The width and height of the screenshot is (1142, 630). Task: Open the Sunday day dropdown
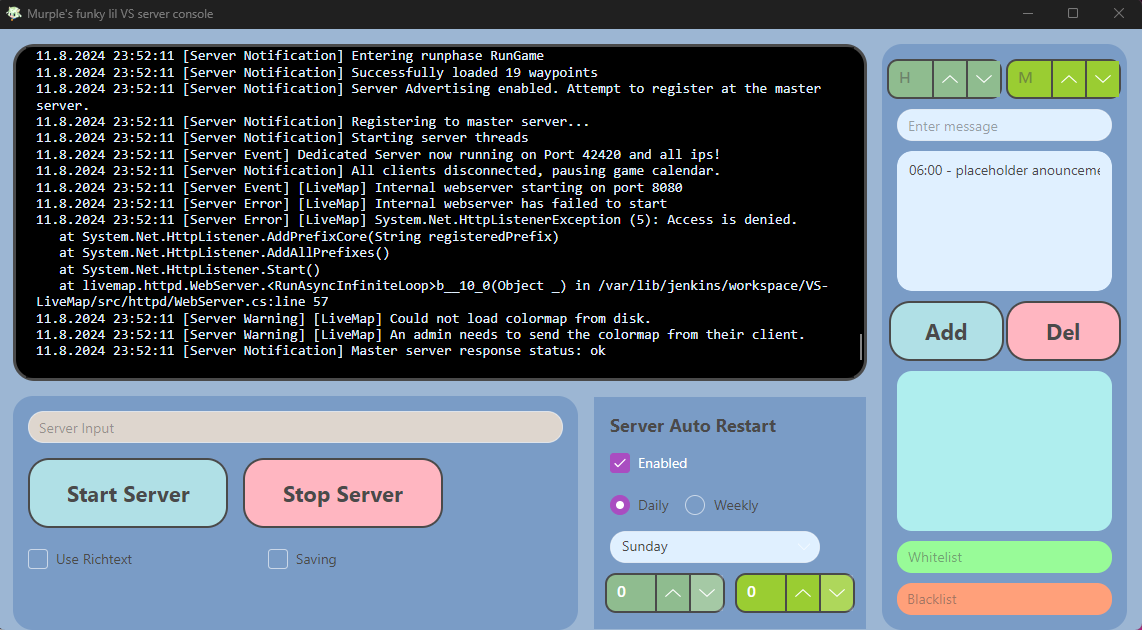tap(714, 547)
